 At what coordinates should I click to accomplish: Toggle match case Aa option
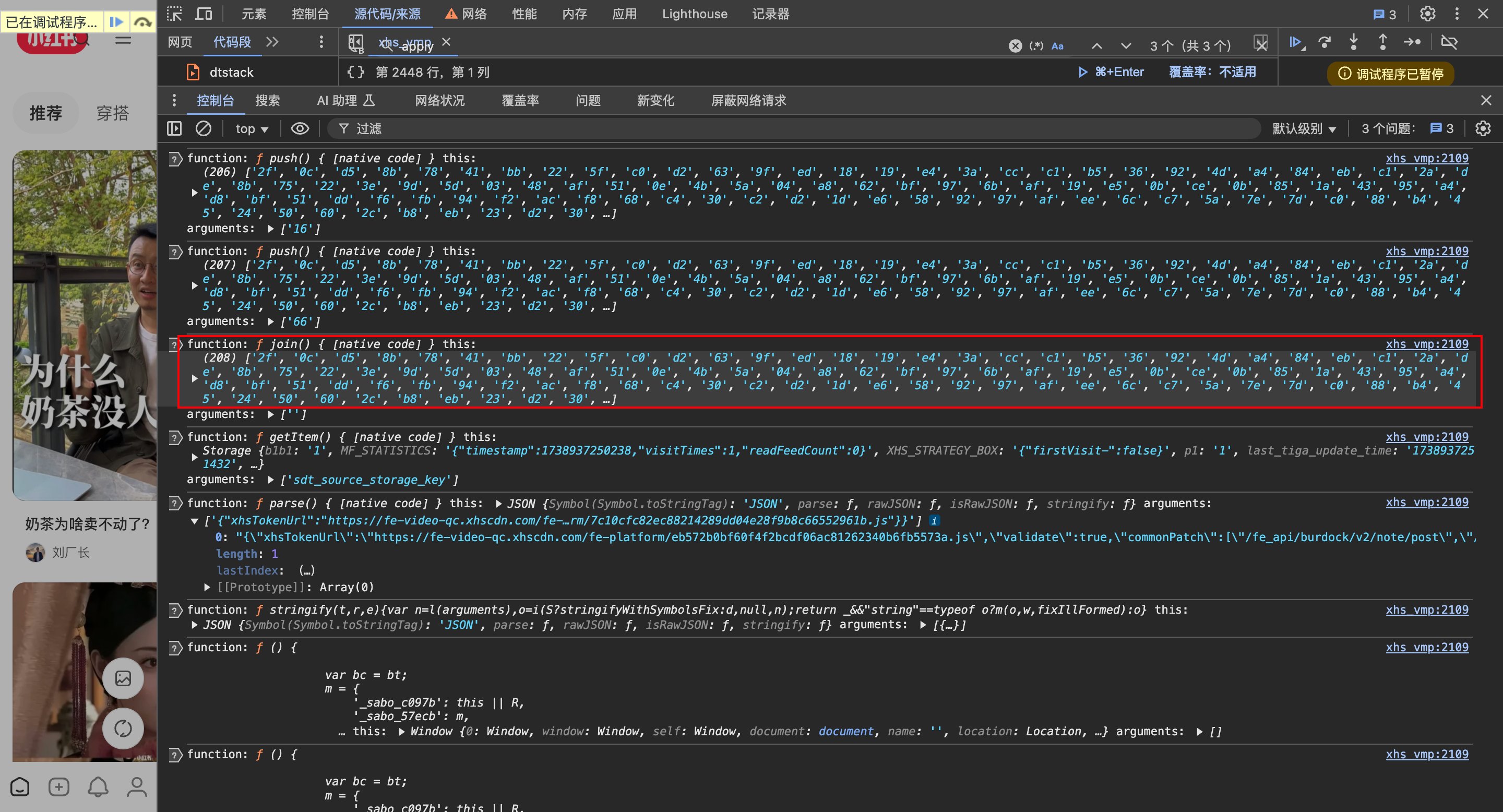point(1057,45)
